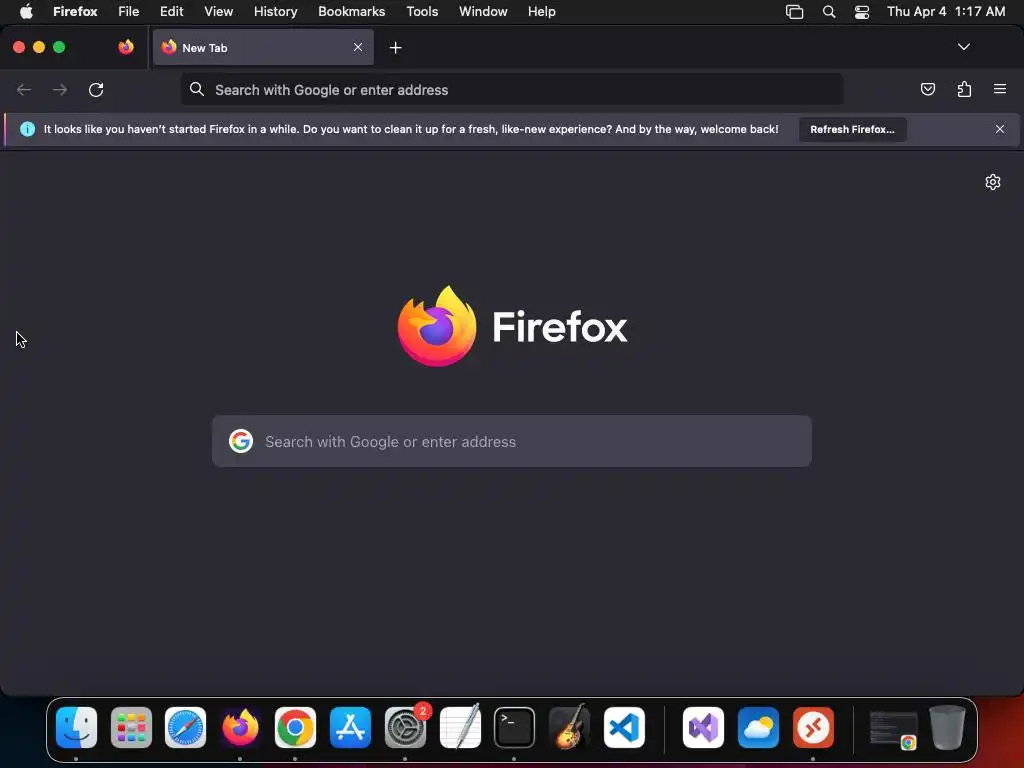This screenshot has height=768, width=1024.
Task: Open the File menu
Action: (129, 11)
